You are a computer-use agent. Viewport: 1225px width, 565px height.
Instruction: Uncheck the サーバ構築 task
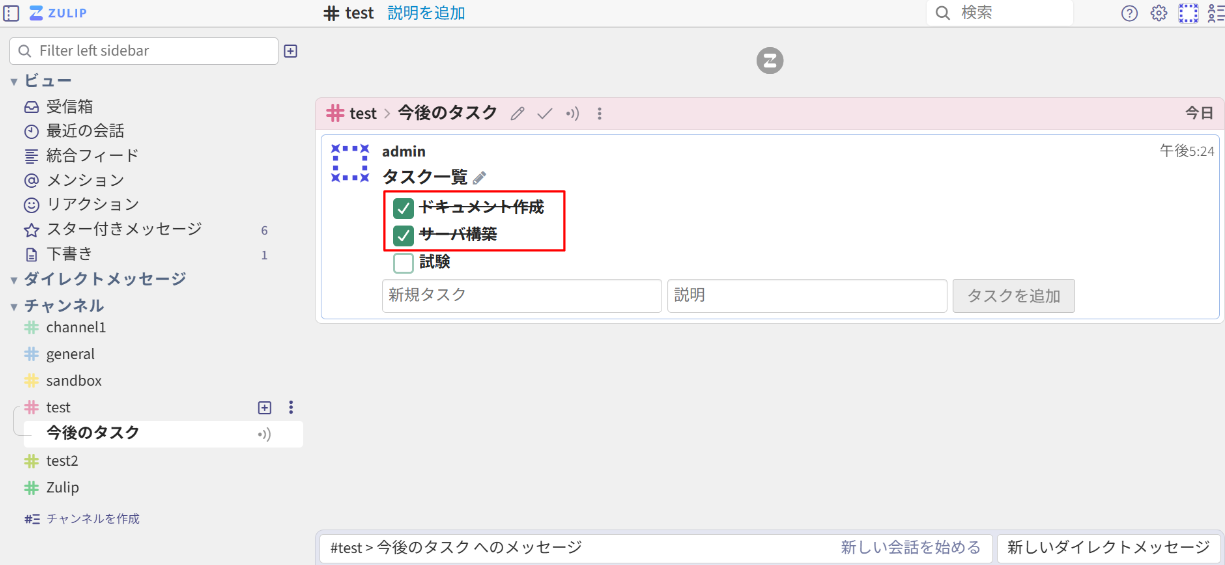coord(404,236)
